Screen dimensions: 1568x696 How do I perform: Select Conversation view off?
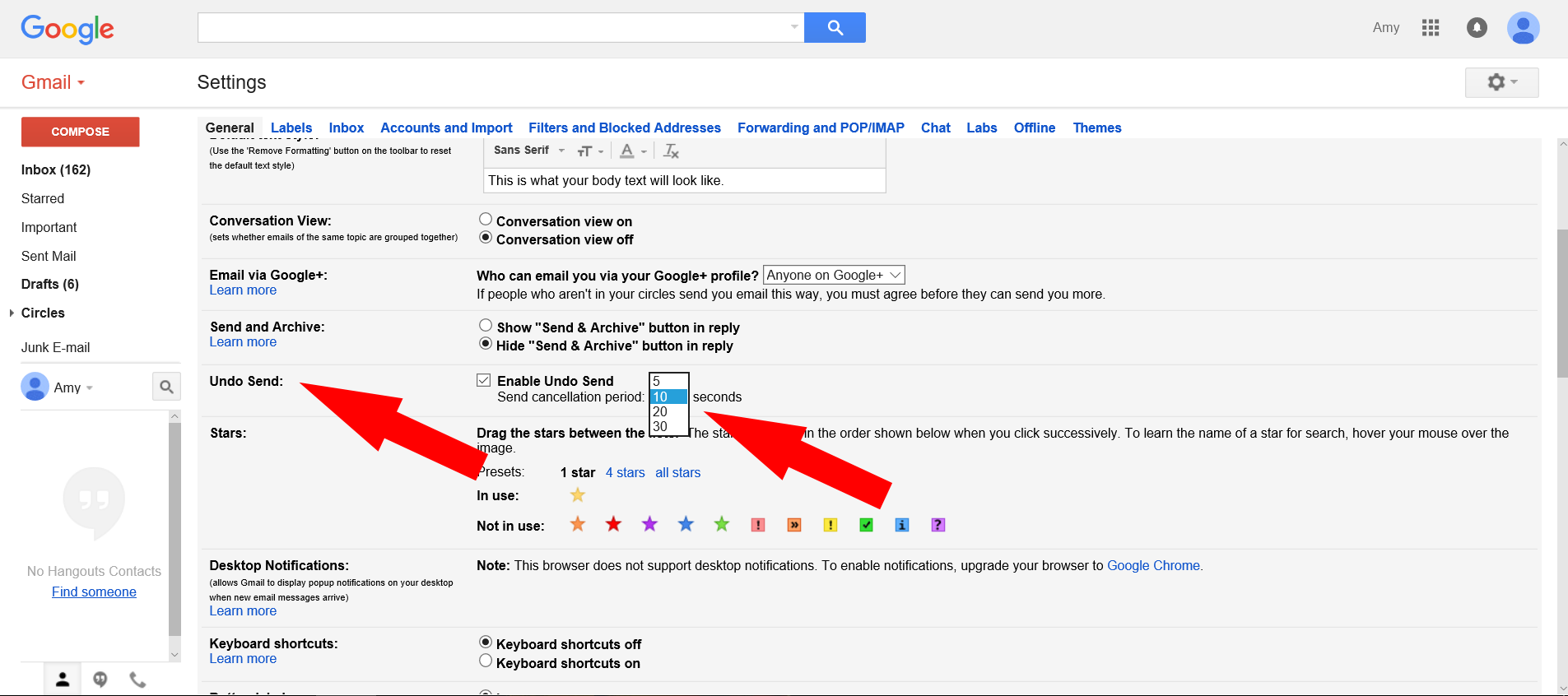(486, 238)
